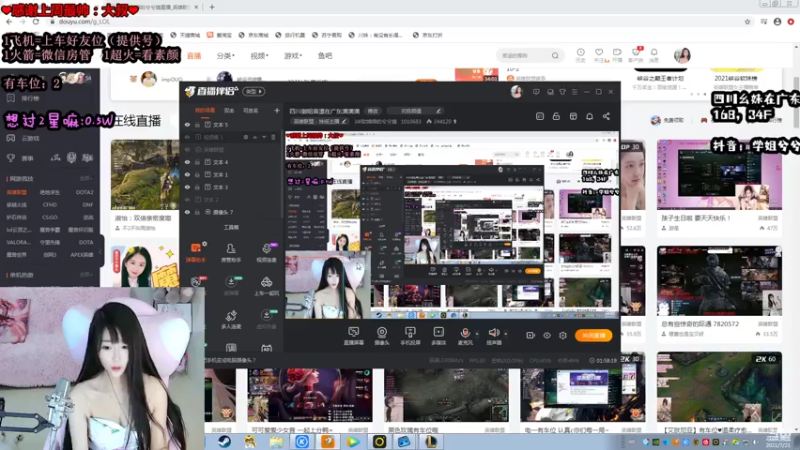Open 上车一起玩 tool

point(266,286)
